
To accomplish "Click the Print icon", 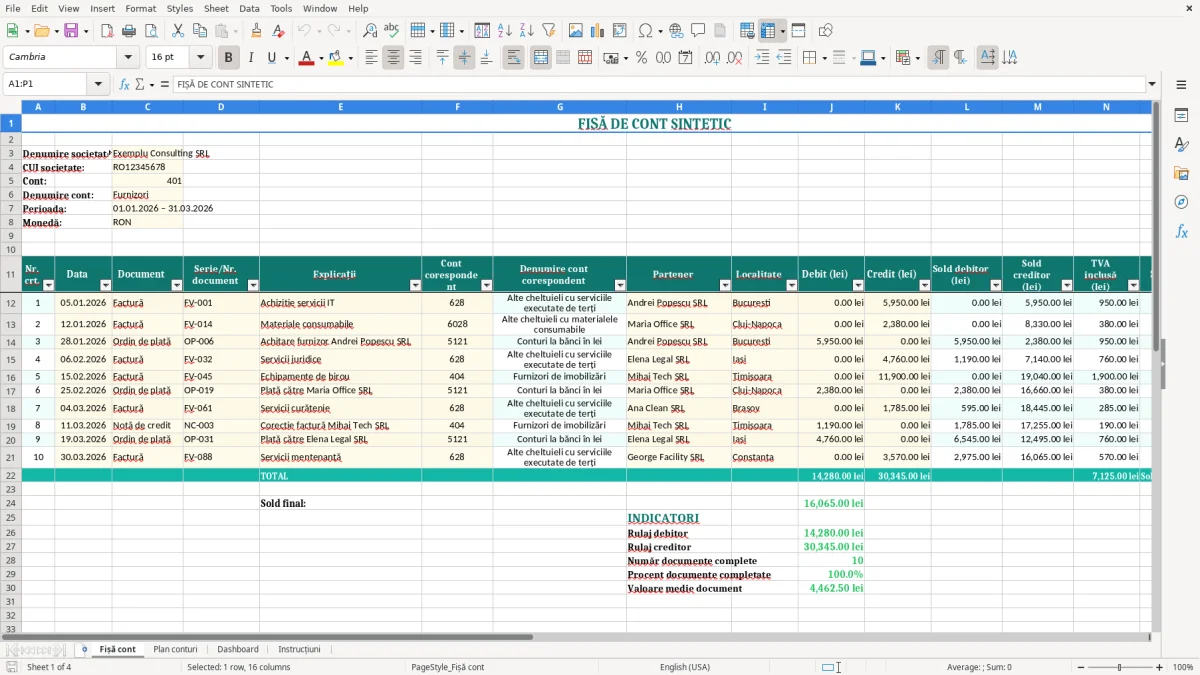I will pyautogui.click(x=129, y=31).
